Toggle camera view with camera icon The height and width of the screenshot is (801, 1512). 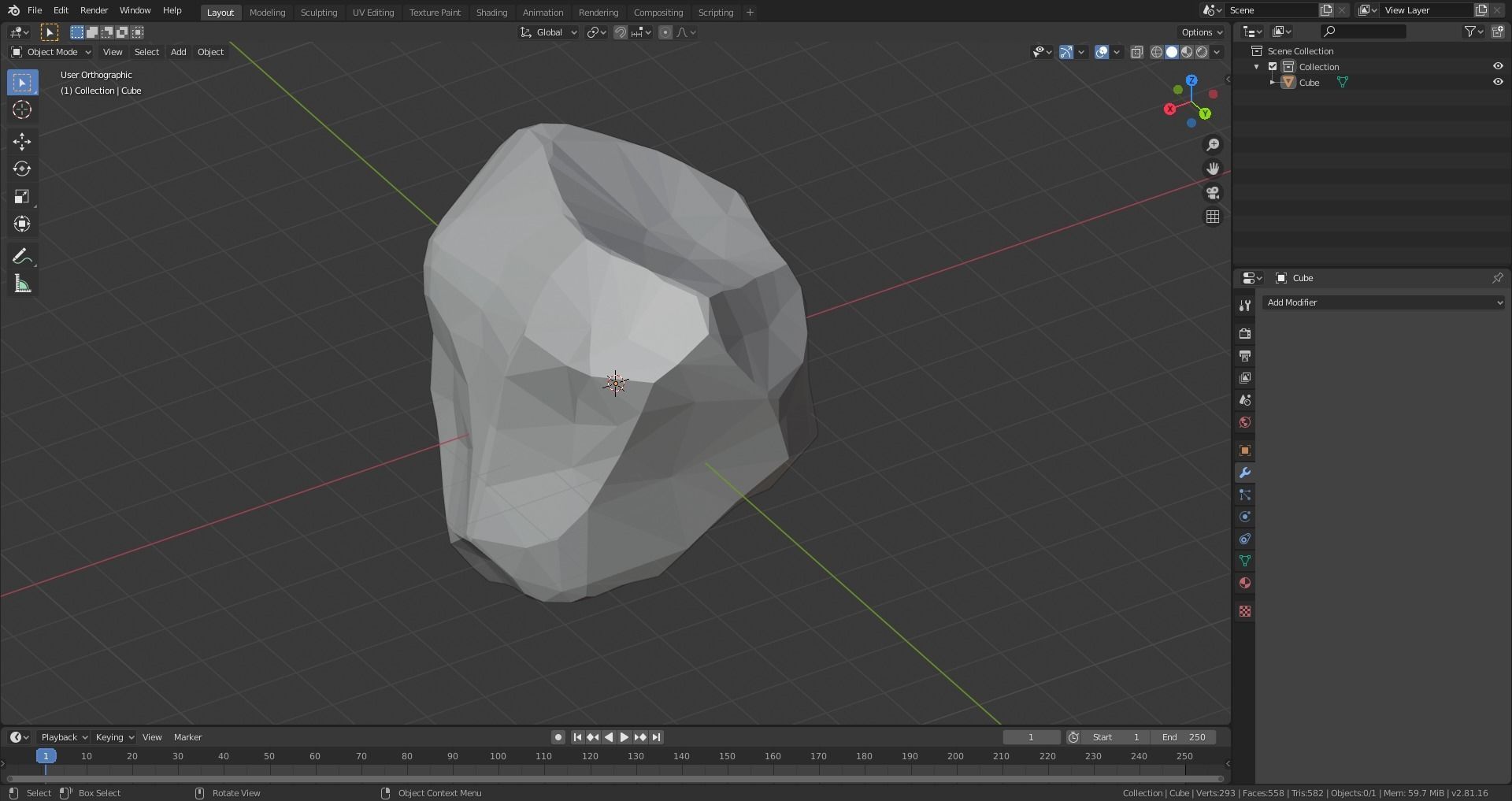point(1213,193)
